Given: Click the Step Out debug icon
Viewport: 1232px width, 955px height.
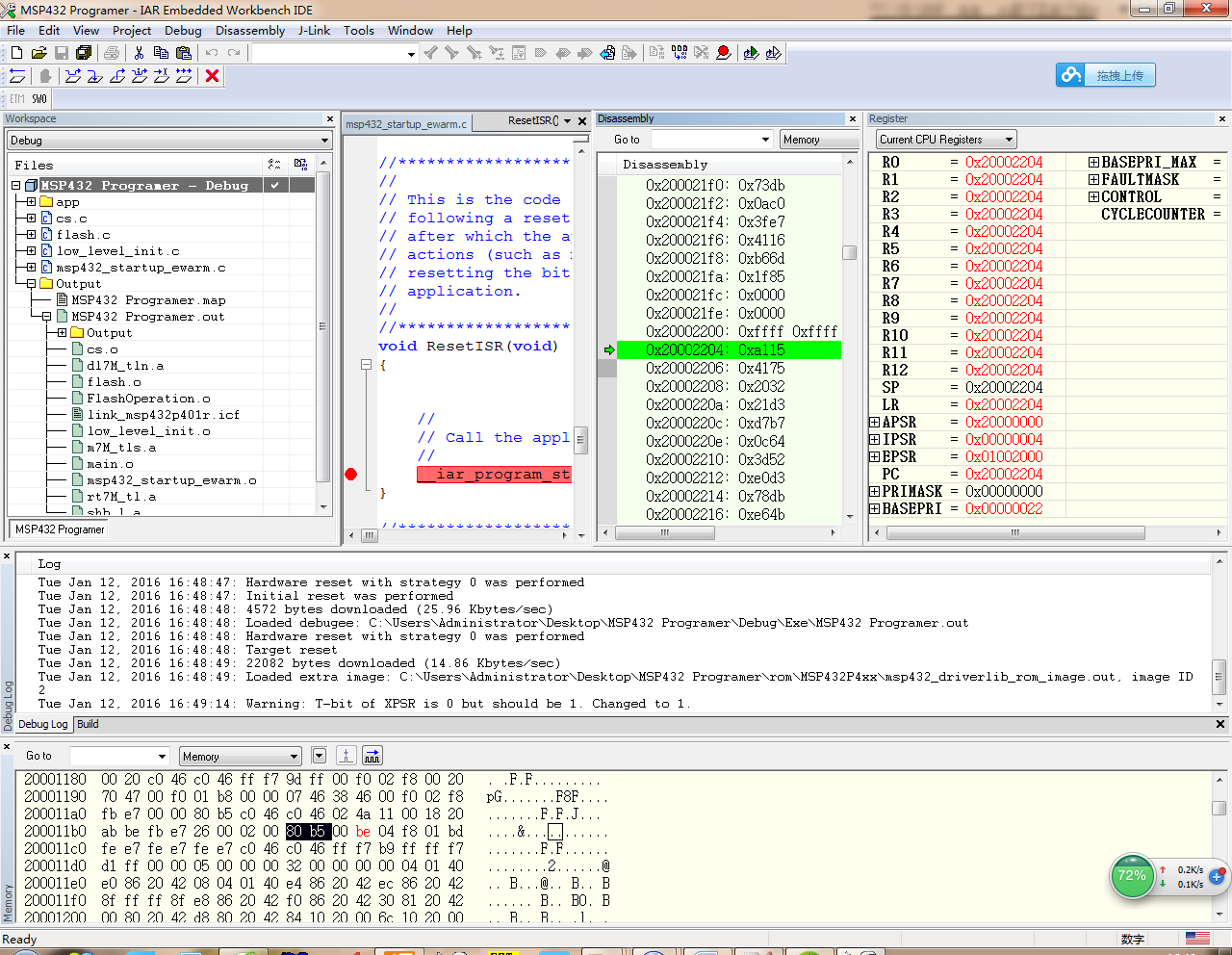Looking at the screenshot, I should click(x=117, y=76).
